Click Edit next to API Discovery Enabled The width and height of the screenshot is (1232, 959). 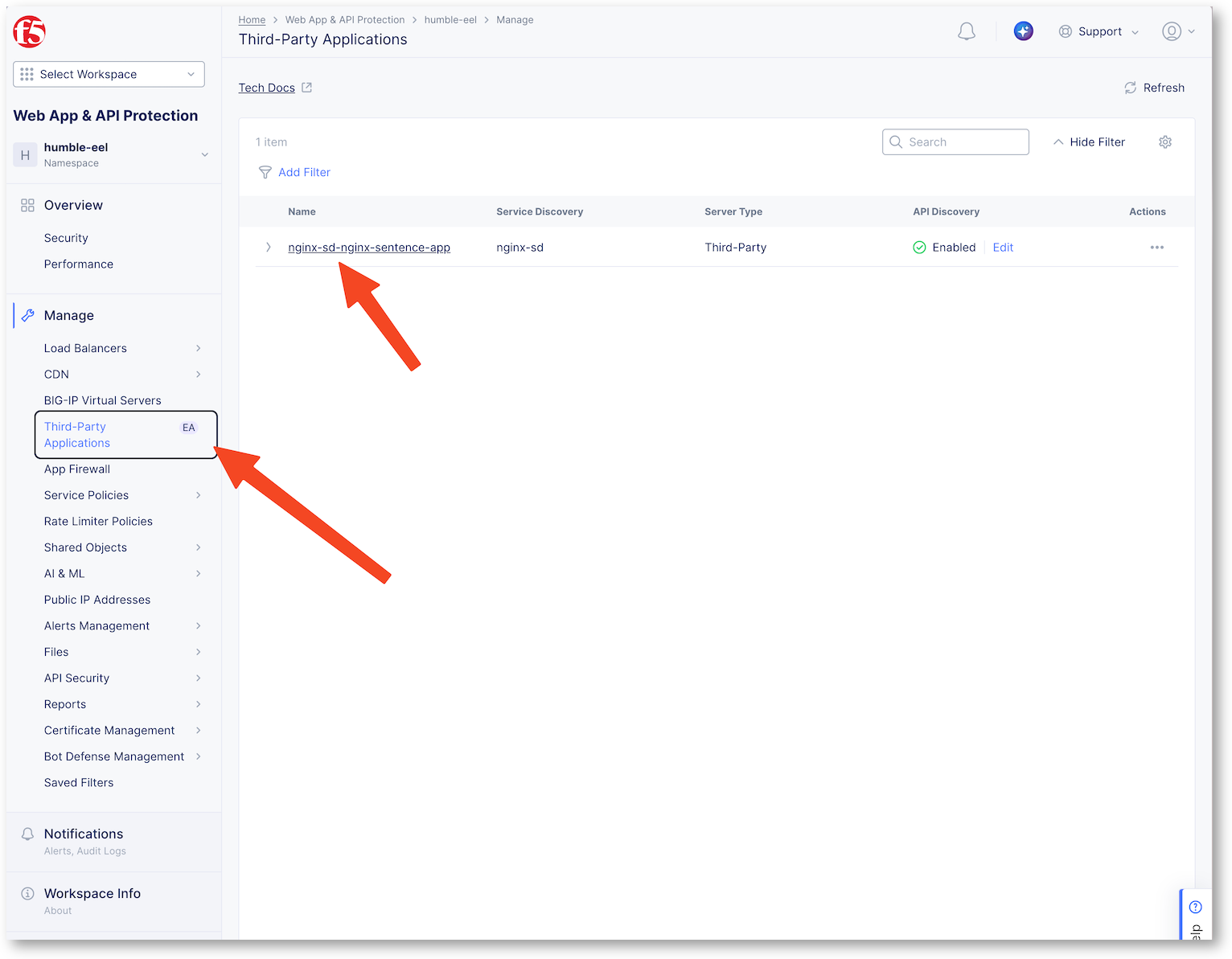point(1003,248)
